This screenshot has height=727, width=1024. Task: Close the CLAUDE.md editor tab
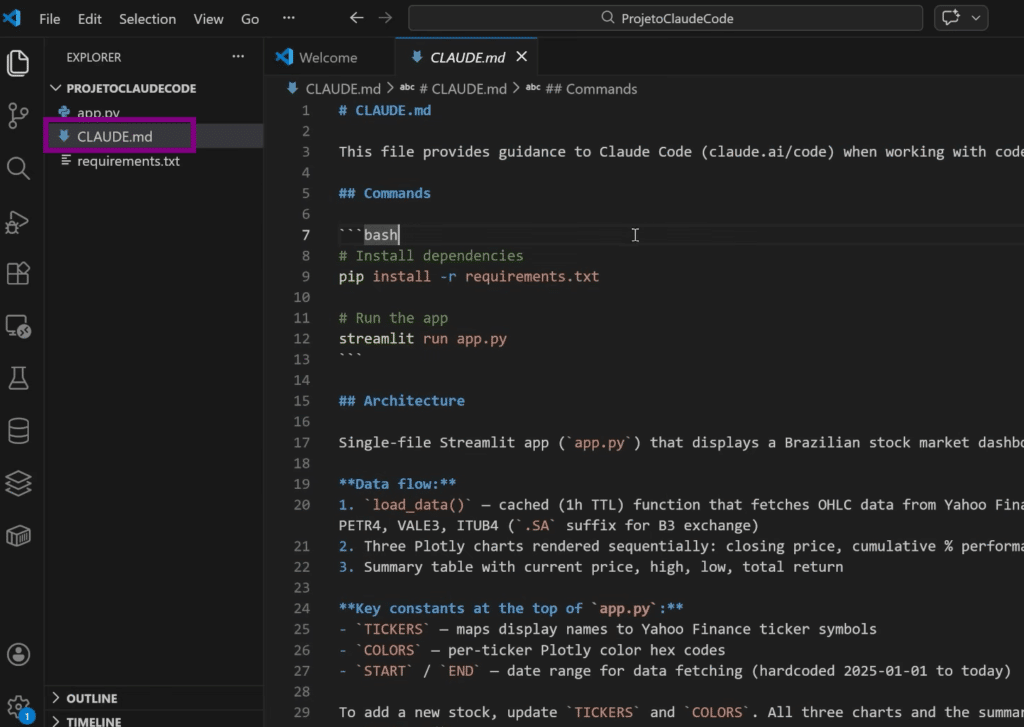(x=522, y=57)
